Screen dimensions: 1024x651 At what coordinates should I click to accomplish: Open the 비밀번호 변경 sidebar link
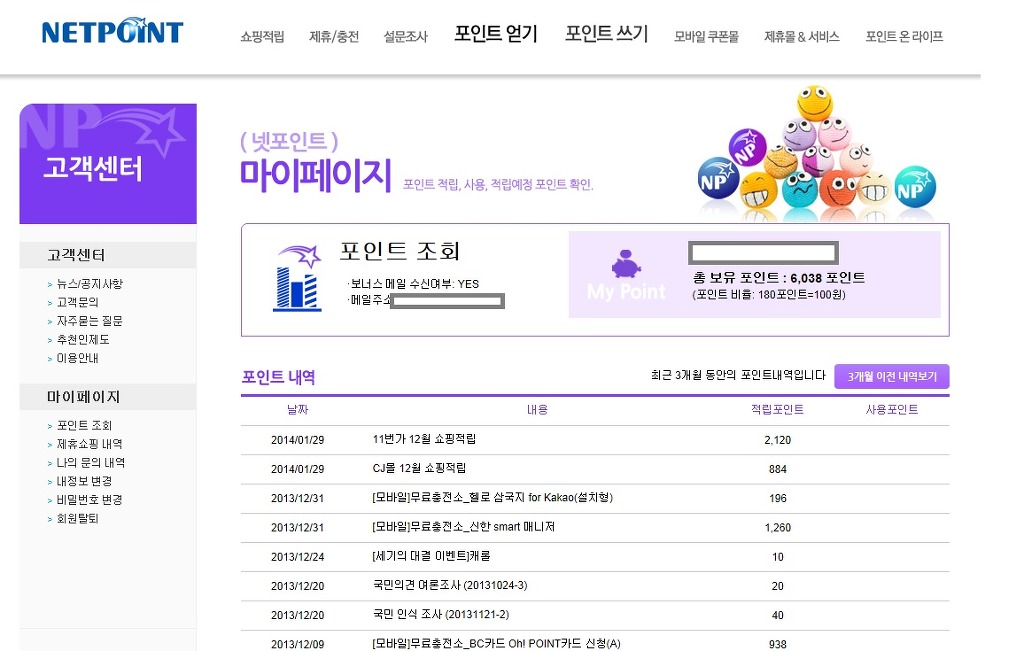pyautogui.click(x=89, y=500)
